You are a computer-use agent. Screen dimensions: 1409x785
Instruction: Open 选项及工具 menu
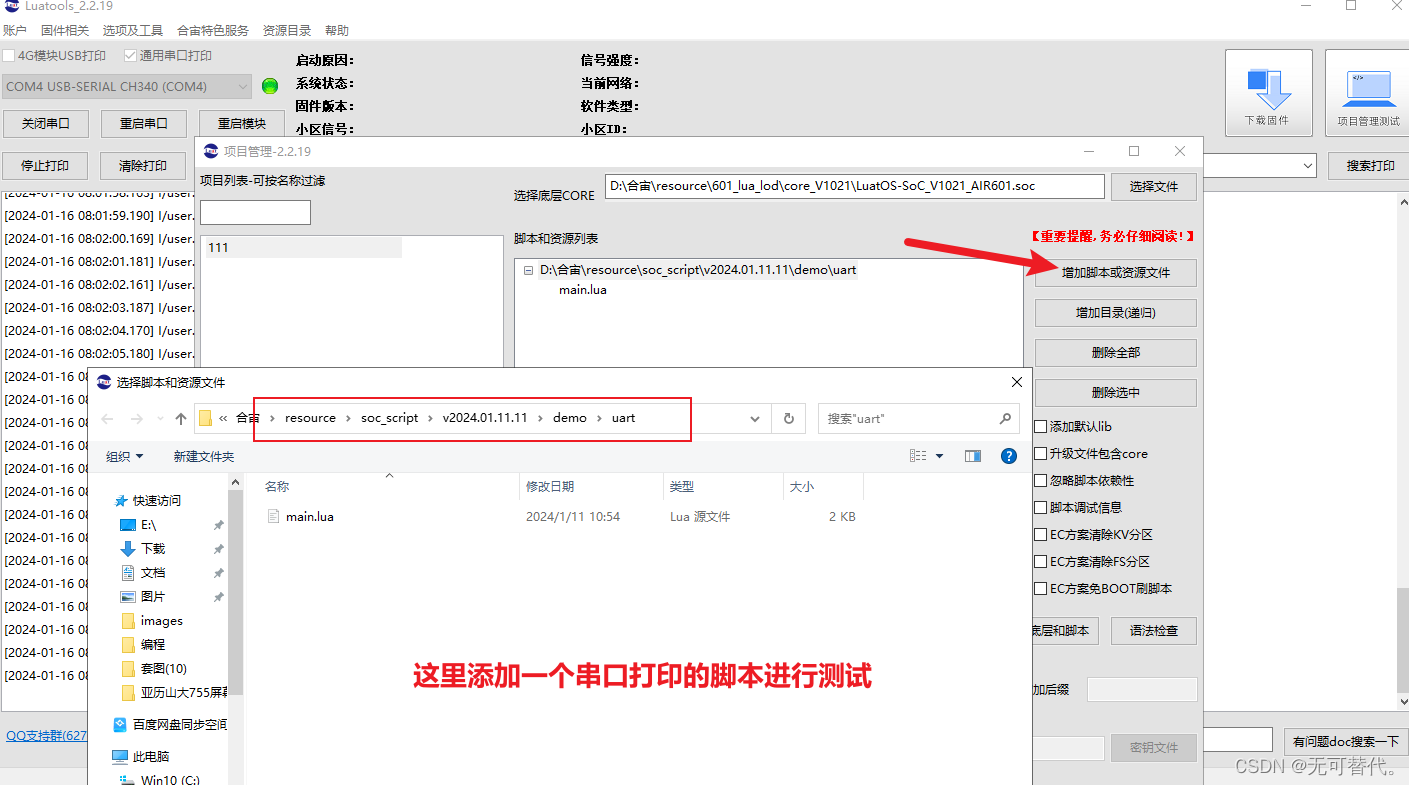coord(133,31)
